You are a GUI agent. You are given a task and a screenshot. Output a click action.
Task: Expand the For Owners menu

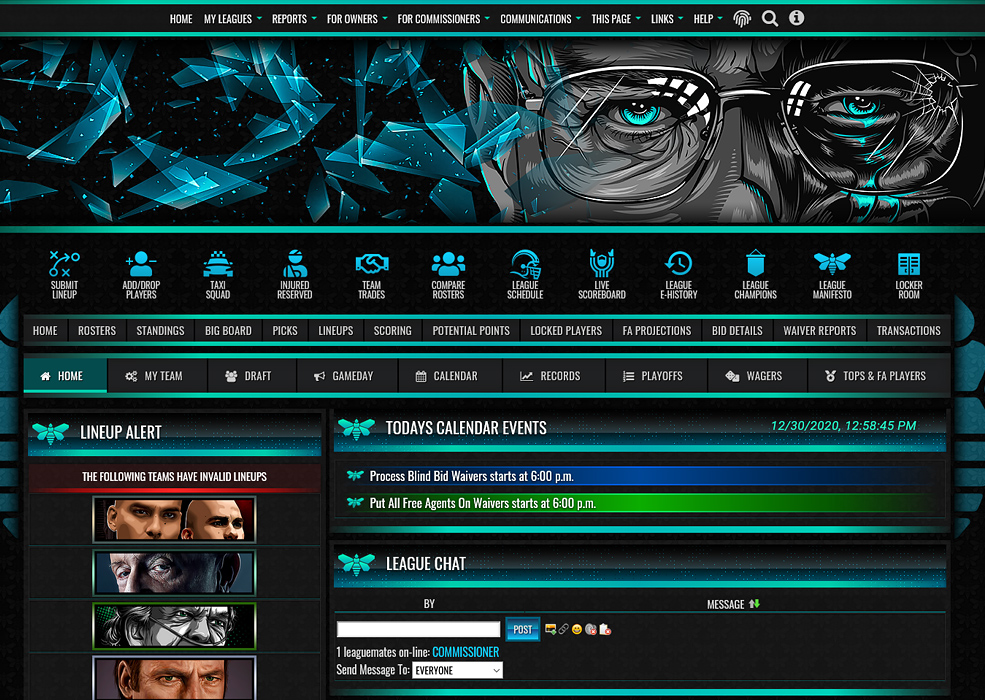357,19
